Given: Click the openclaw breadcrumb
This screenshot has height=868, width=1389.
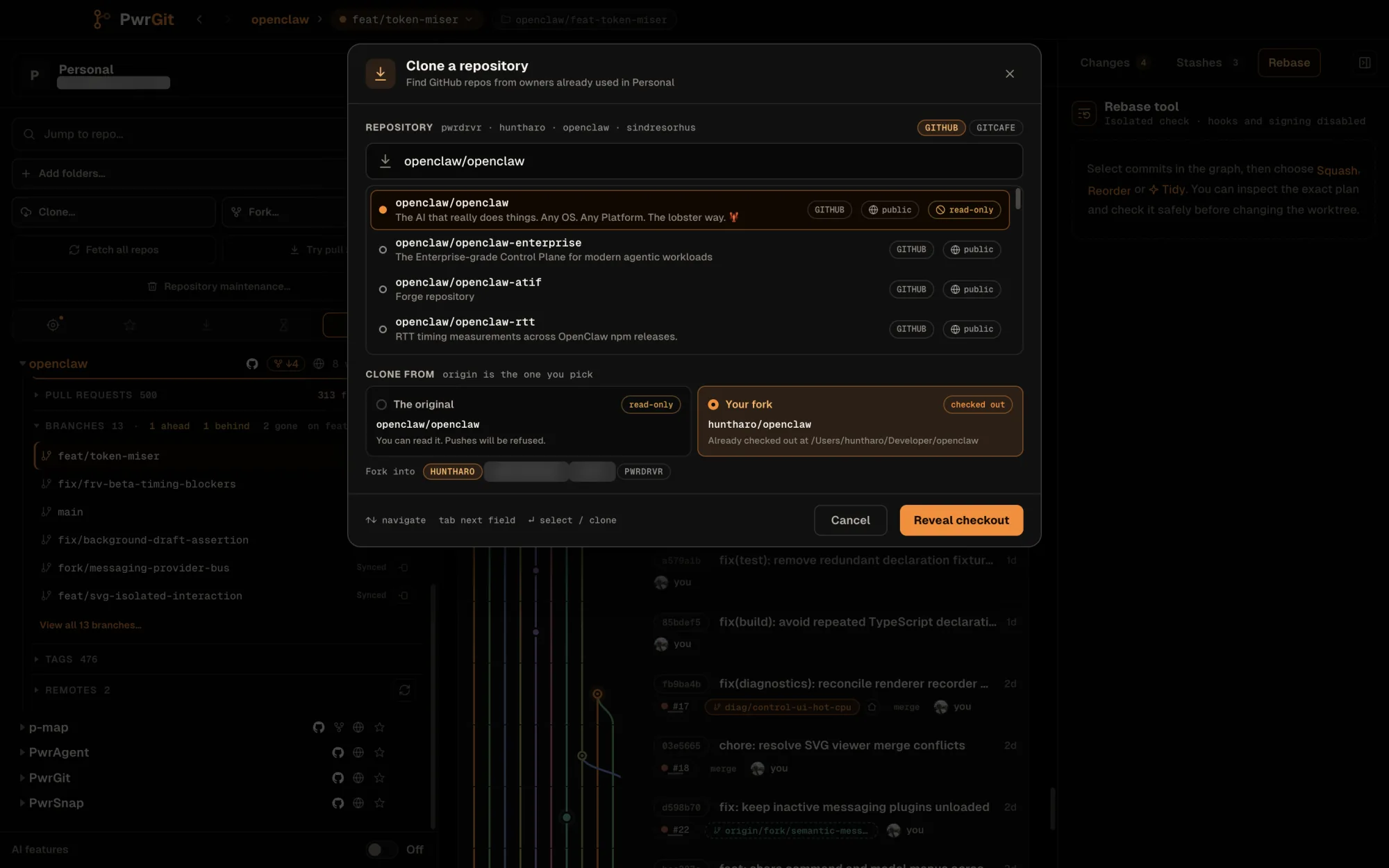Looking at the screenshot, I should coord(280,19).
